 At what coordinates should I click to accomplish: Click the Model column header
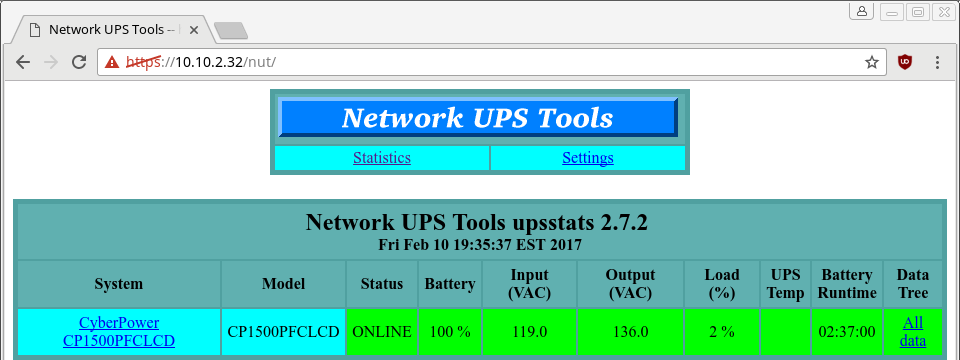tap(283, 284)
